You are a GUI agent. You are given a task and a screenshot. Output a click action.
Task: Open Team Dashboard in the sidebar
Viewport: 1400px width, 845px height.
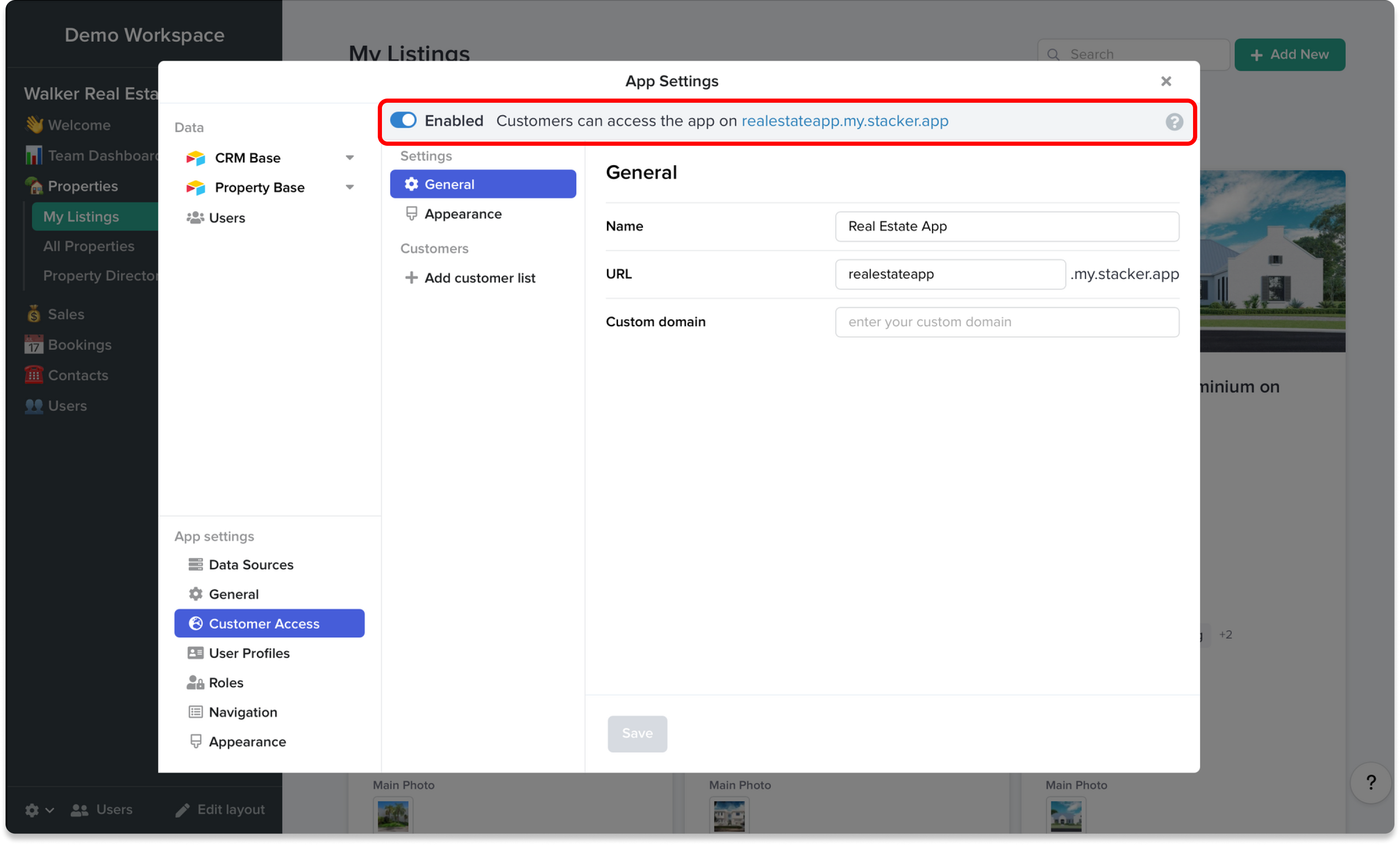(x=103, y=155)
